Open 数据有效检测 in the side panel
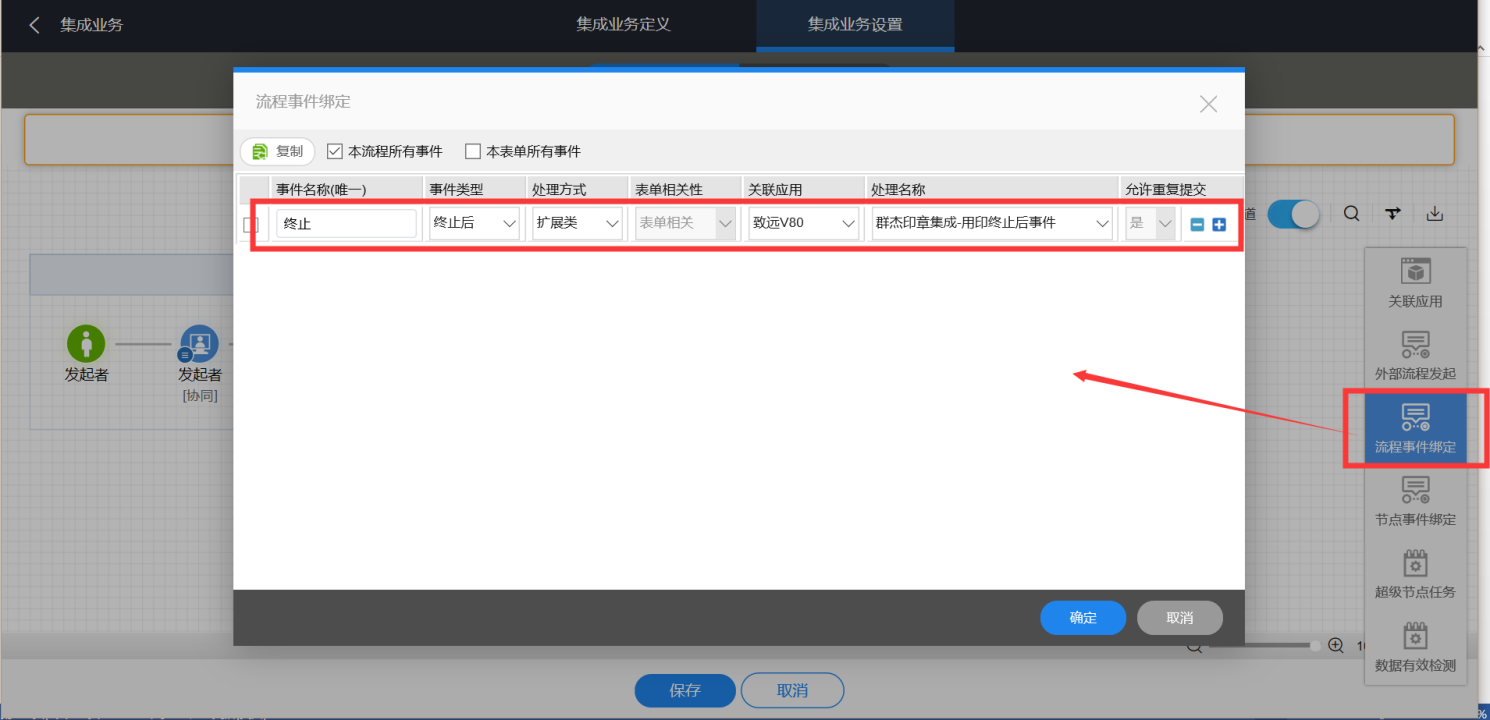The image size is (1490, 720). point(1415,647)
